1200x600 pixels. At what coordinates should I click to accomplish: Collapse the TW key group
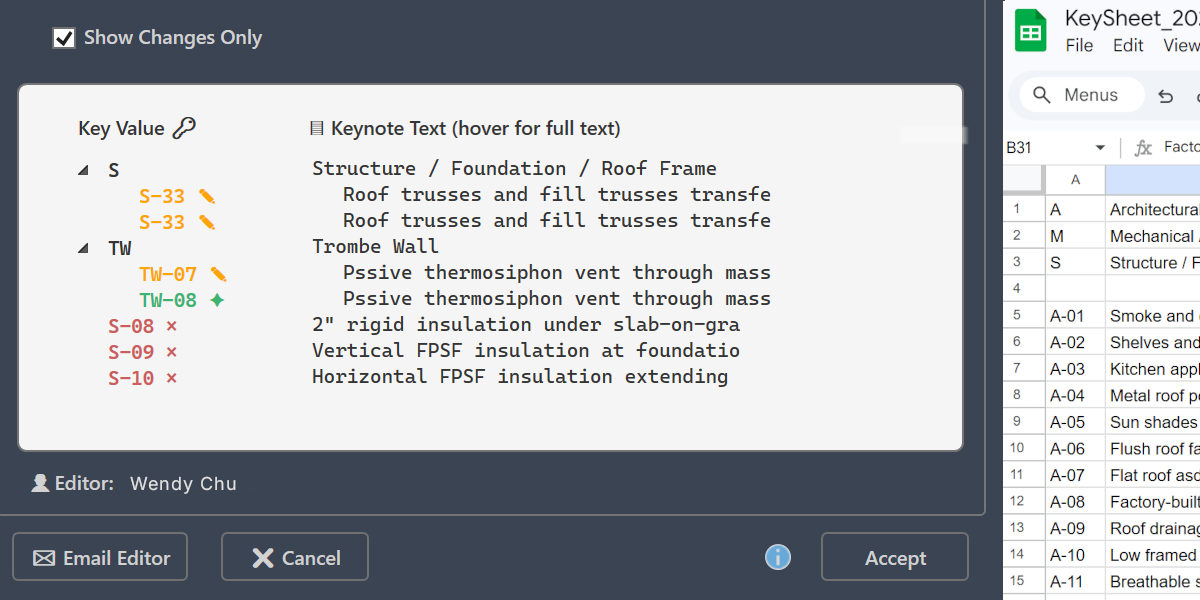coord(83,247)
